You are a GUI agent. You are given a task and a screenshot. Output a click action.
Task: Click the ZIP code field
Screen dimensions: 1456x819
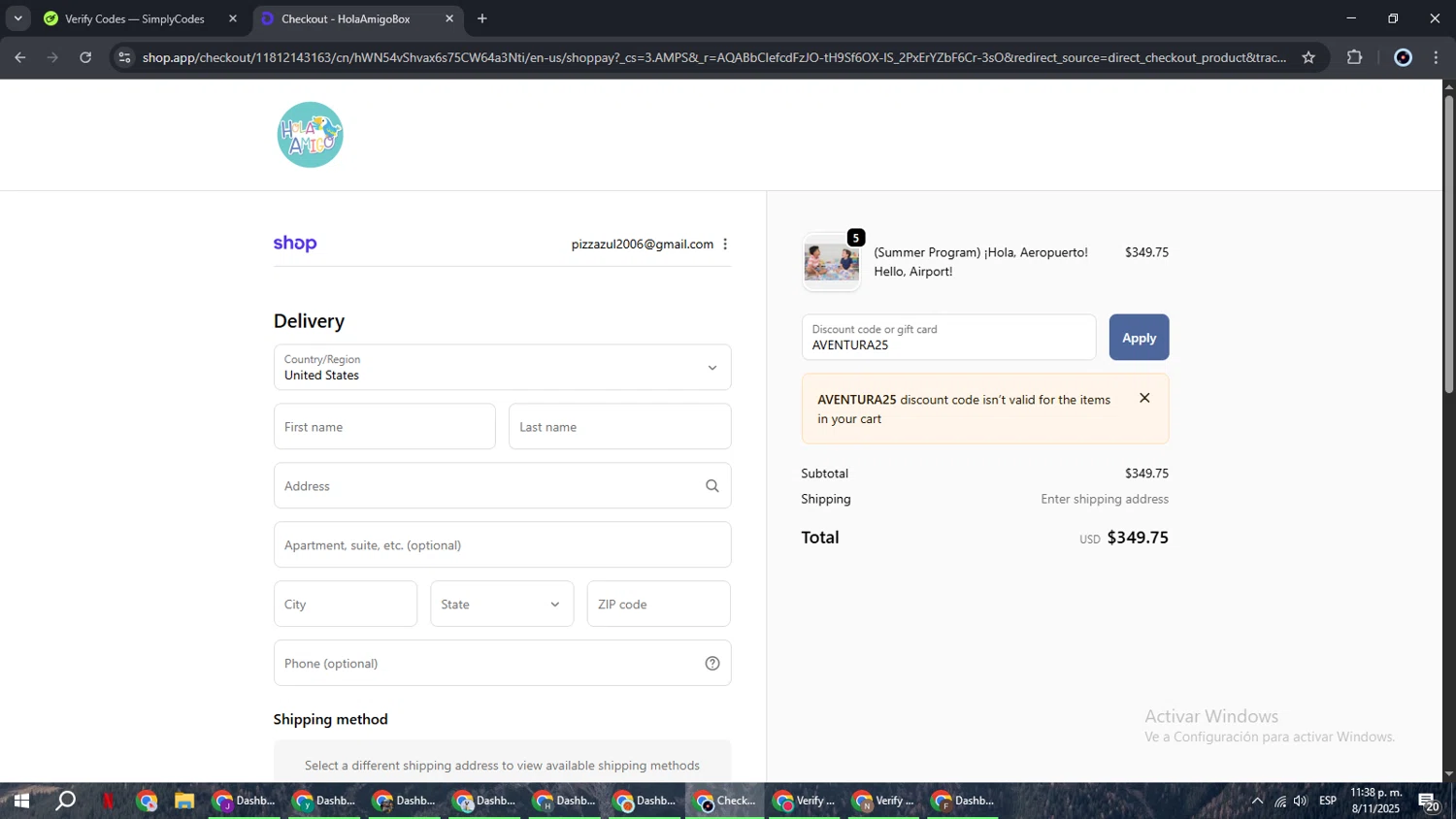pos(658,604)
